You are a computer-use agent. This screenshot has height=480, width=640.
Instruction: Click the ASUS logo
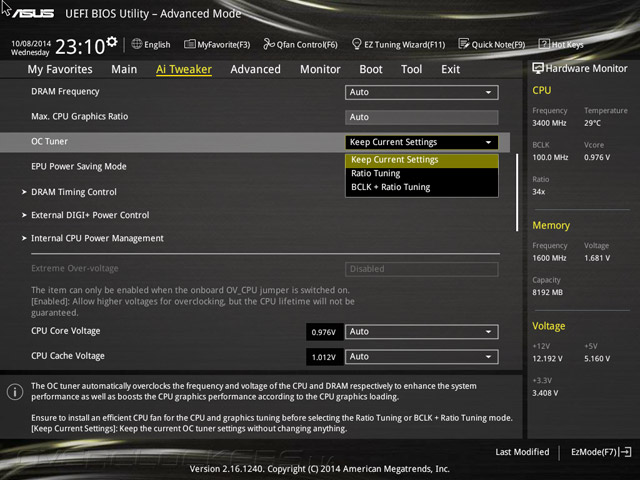33,13
